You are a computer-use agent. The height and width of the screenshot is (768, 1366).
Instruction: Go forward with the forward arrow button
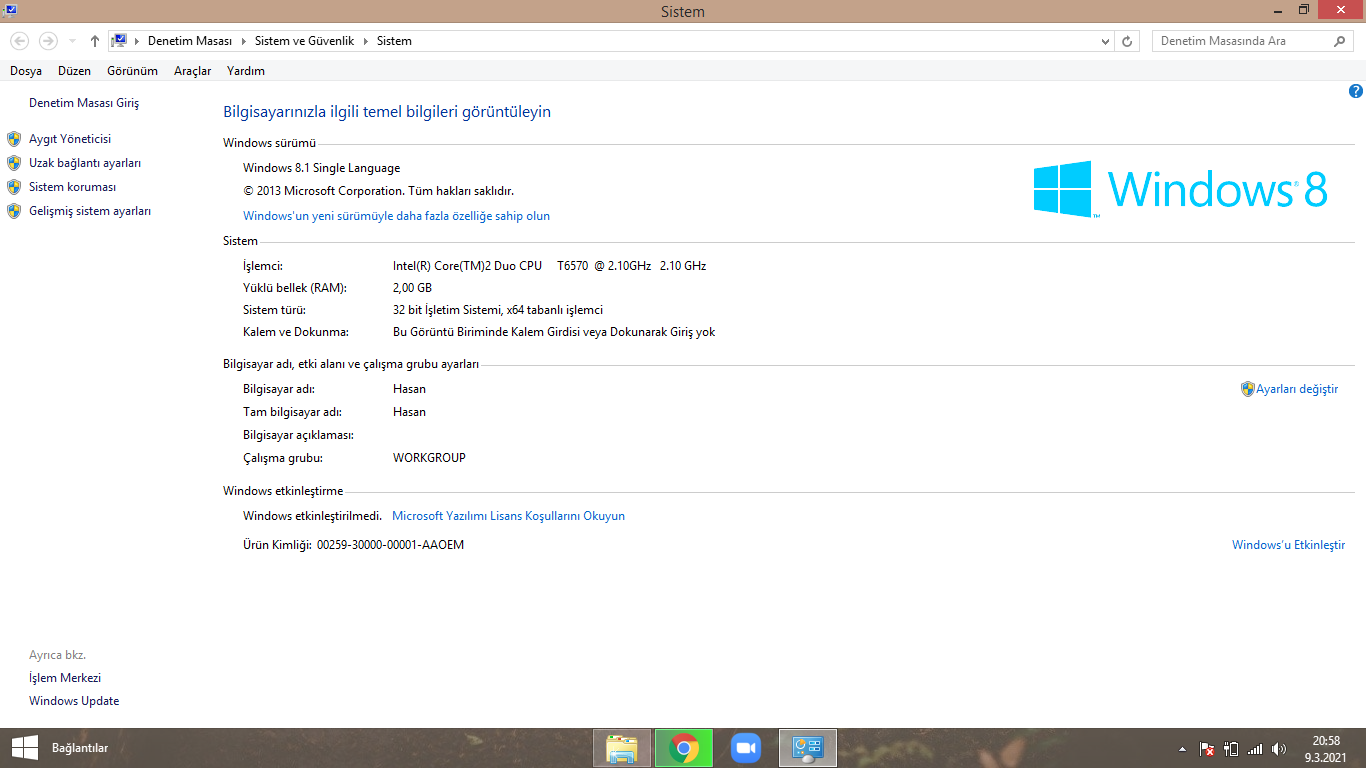48,41
